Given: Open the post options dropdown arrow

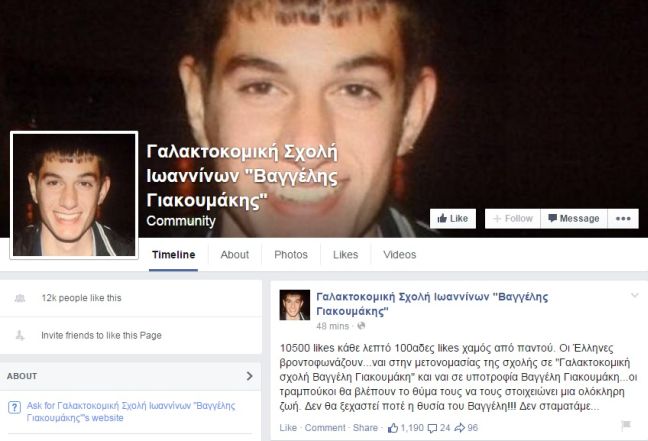Looking at the screenshot, I should [x=634, y=295].
